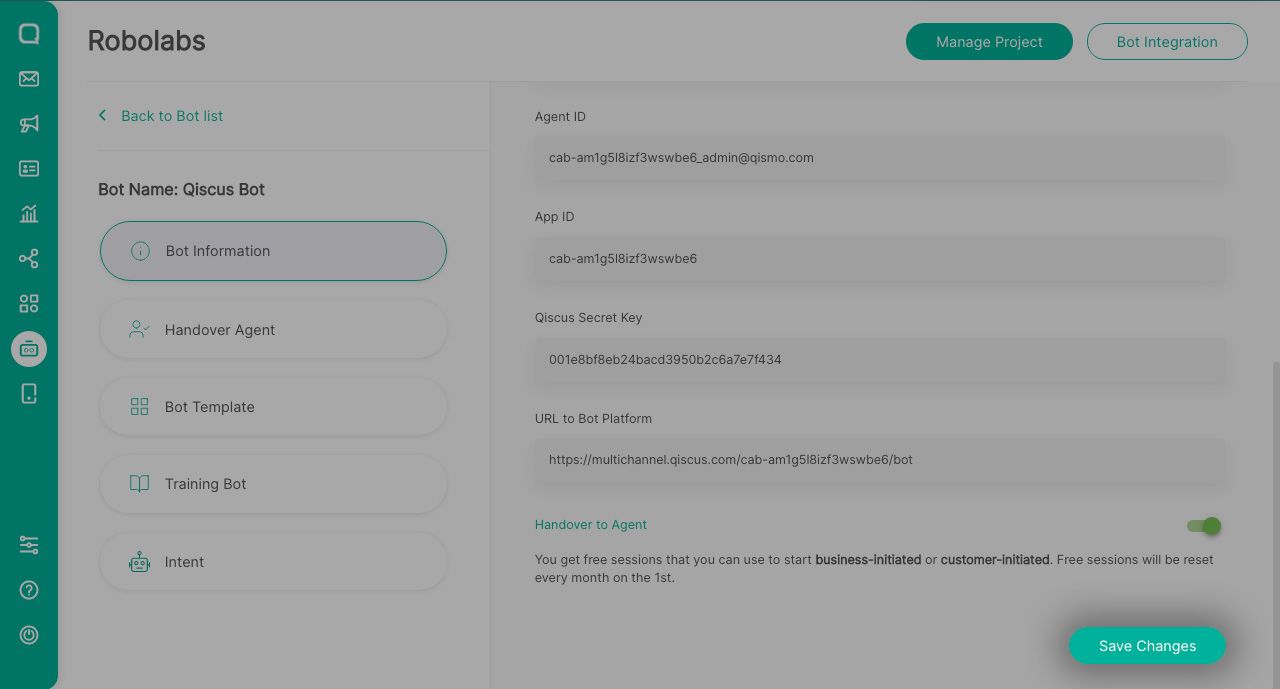Click the megaphone broadcast icon
The image size is (1280, 689).
pos(29,124)
